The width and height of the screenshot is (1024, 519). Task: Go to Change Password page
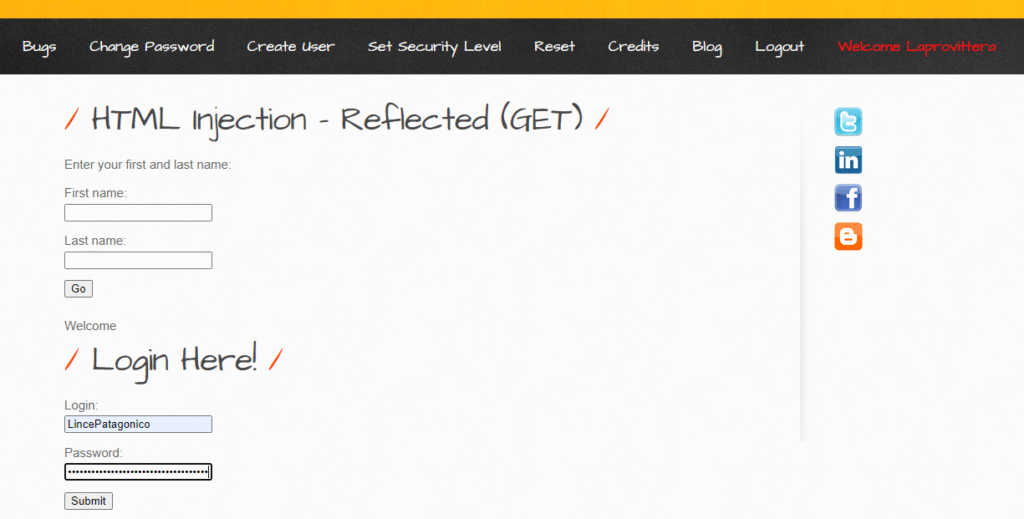point(151,47)
